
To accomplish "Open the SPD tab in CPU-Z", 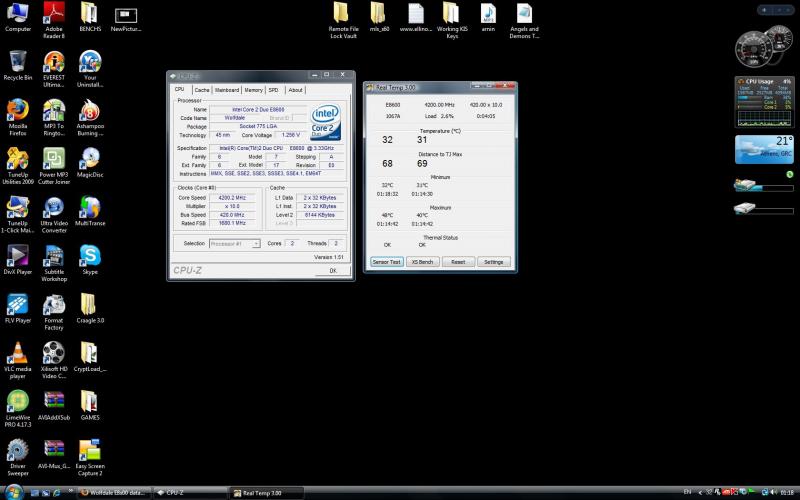I will [274, 90].
